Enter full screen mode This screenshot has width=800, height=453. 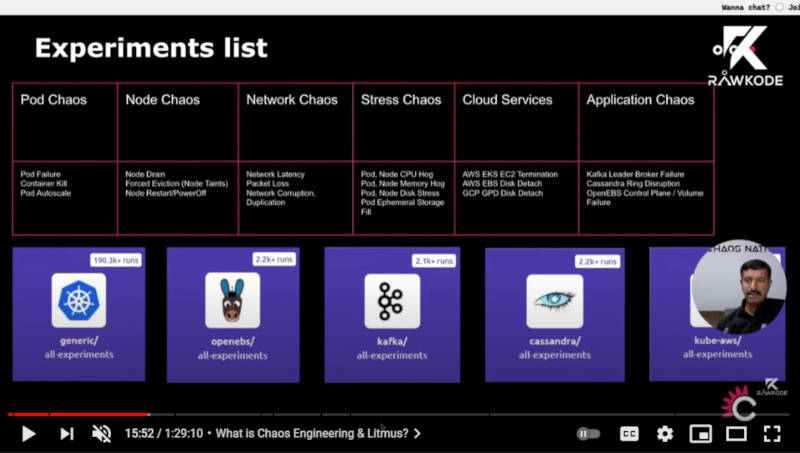coord(772,434)
